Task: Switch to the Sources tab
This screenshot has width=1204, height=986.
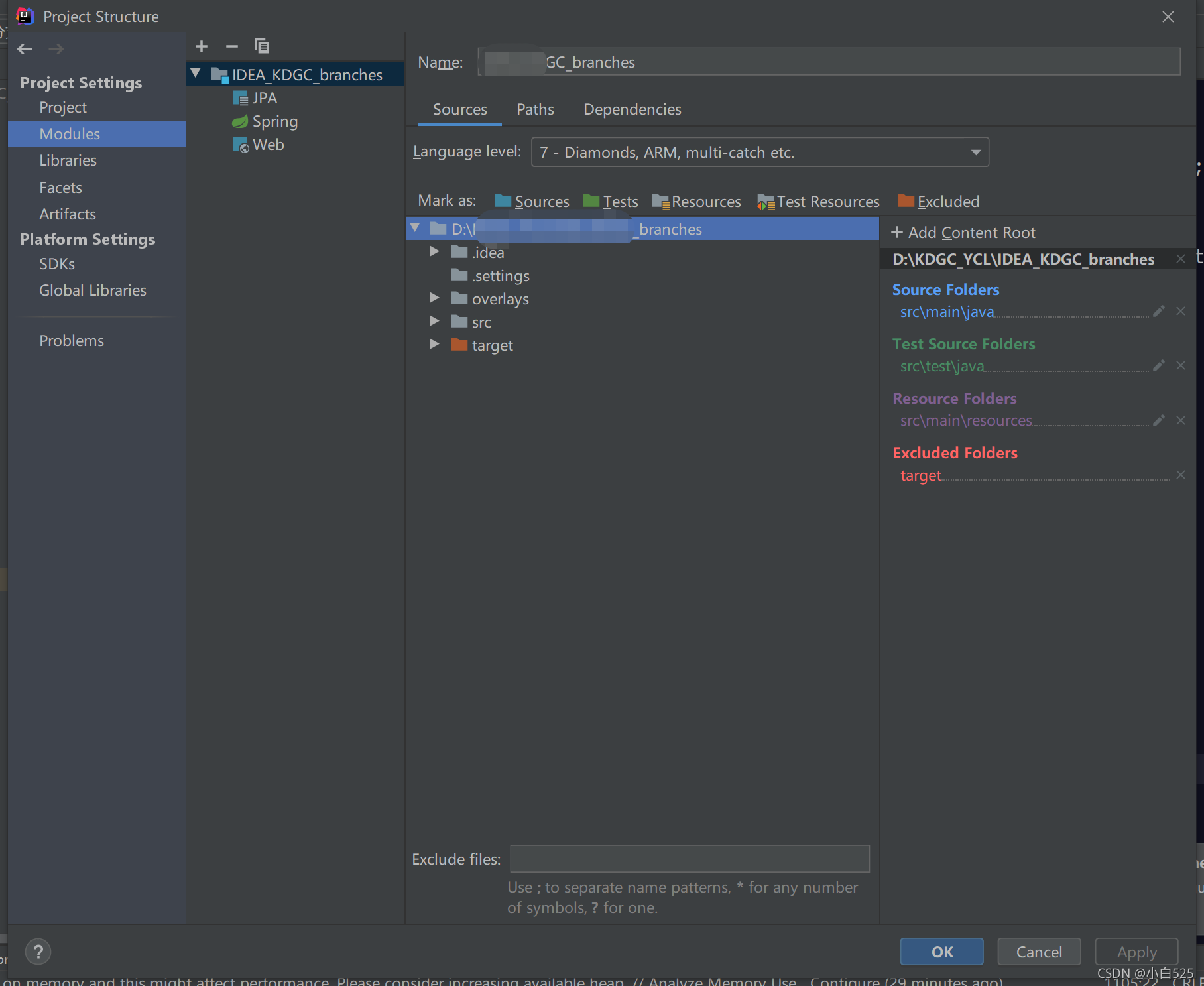Action: (459, 109)
